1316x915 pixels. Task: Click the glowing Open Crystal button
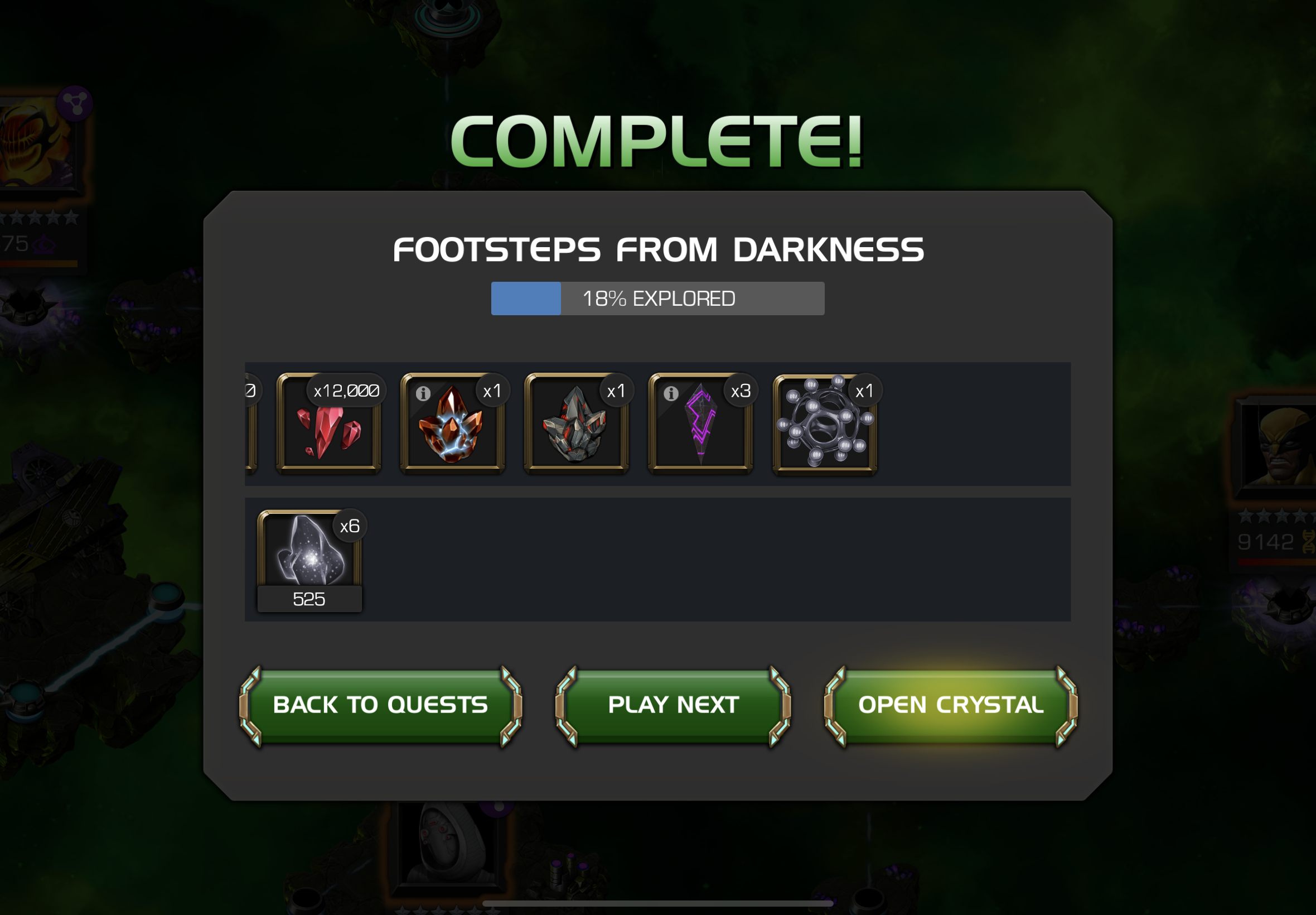tap(951, 705)
